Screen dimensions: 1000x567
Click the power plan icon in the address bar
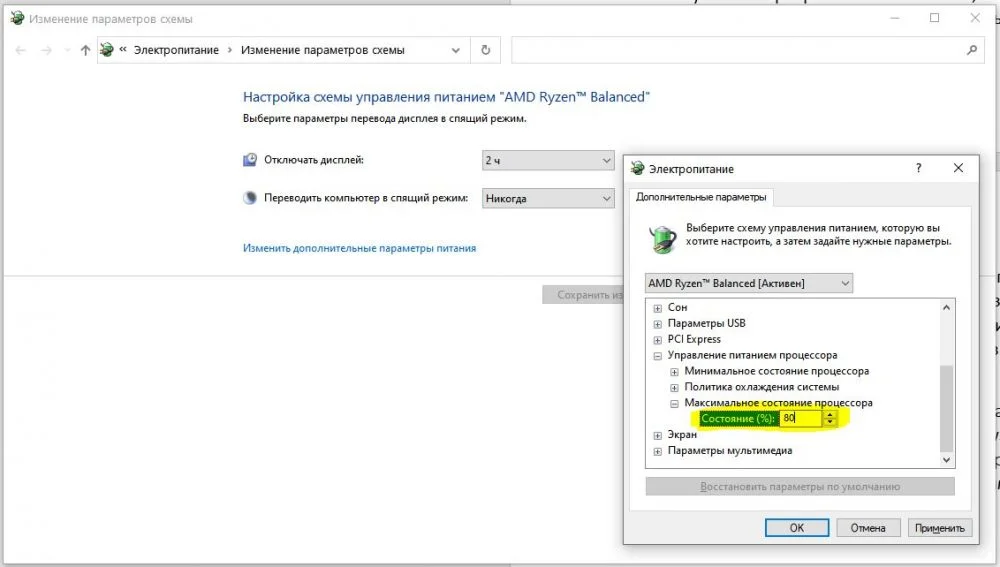pos(107,50)
